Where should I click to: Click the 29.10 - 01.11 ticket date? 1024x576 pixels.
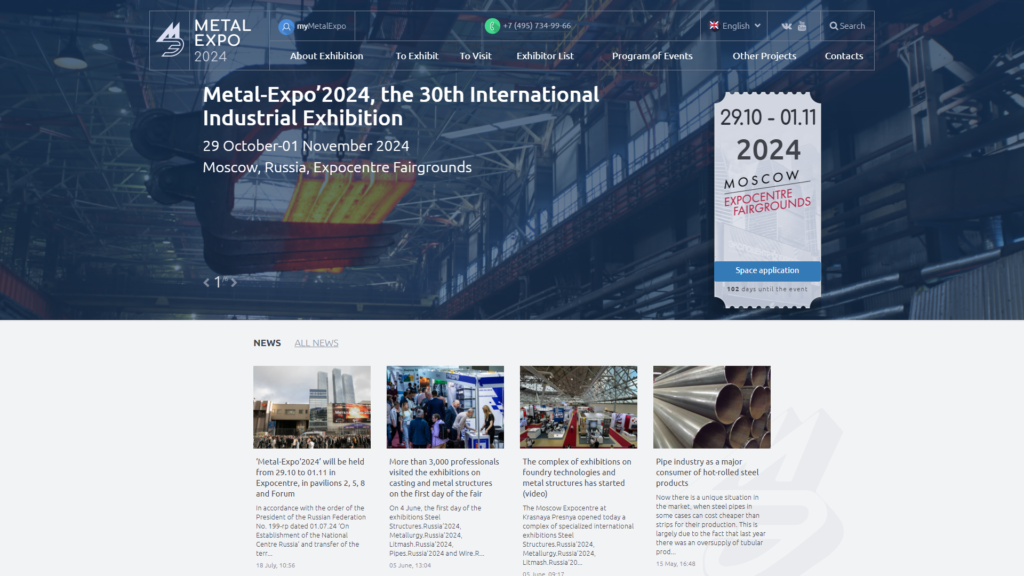coord(768,118)
